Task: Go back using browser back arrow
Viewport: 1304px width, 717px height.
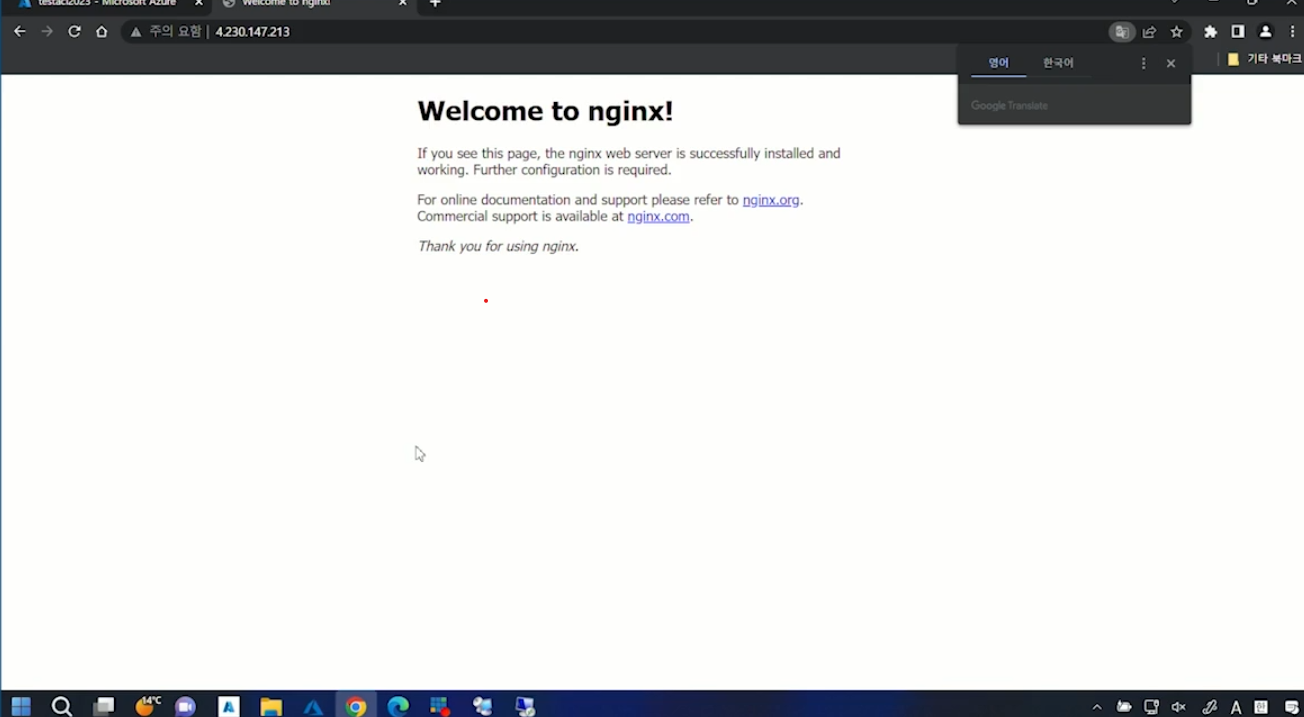Action: click(x=20, y=32)
